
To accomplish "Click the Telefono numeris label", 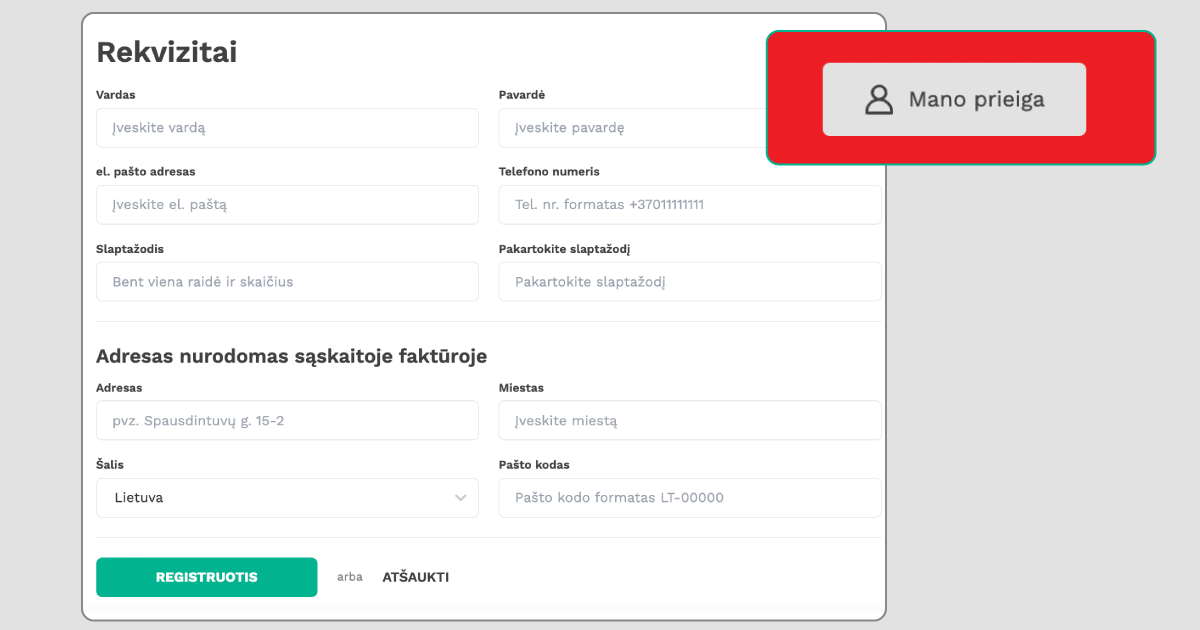I will (x=549, y=172).
